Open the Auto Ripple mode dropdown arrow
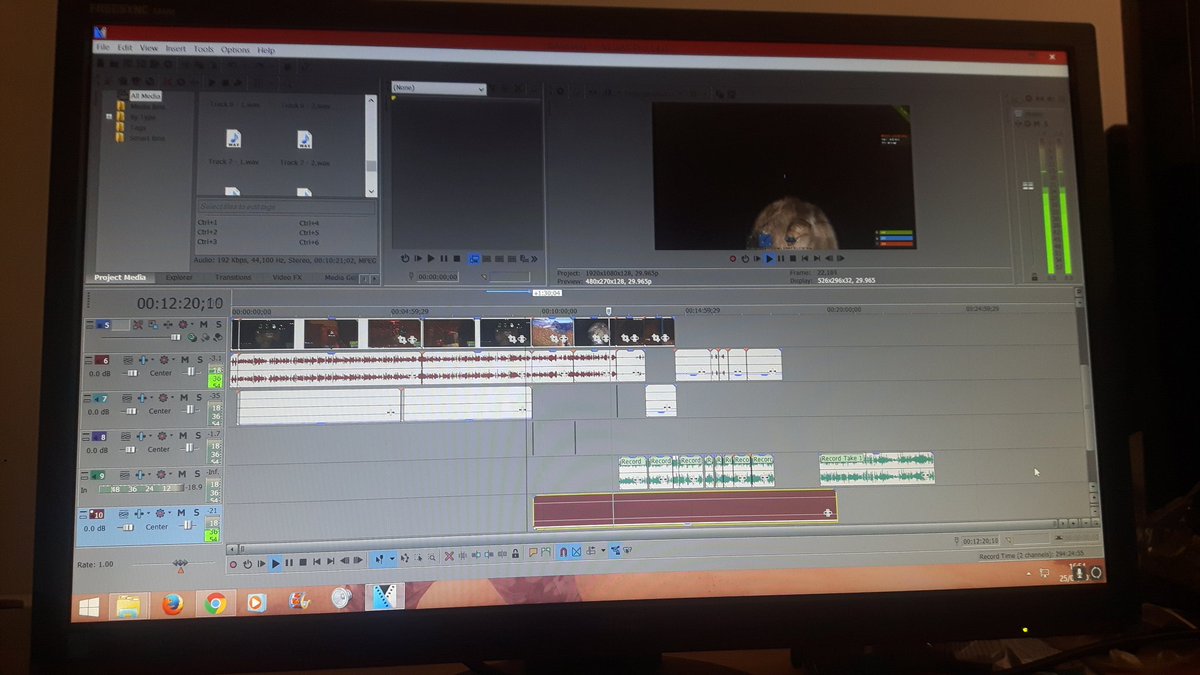The image size is (1200, 675). pyautogui.click(x=602, y=551)
